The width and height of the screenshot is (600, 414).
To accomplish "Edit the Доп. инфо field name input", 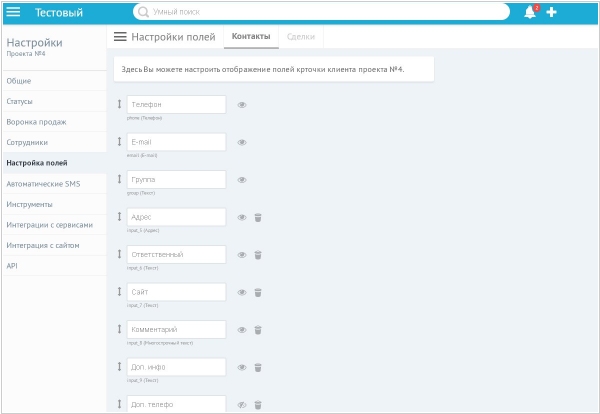I will pos(176,367).
